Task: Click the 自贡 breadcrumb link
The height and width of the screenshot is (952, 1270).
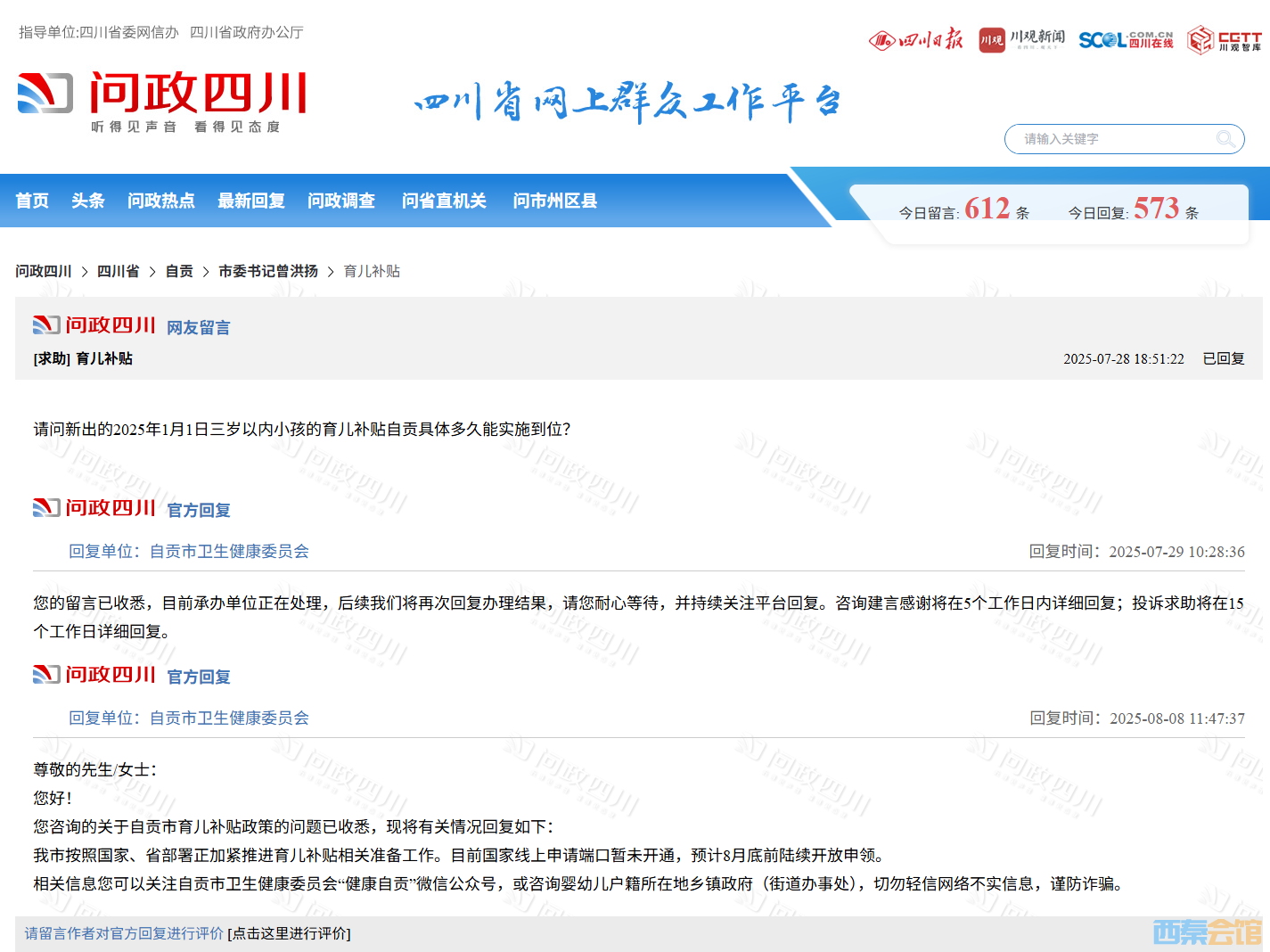Action: [x=179, y=271]
